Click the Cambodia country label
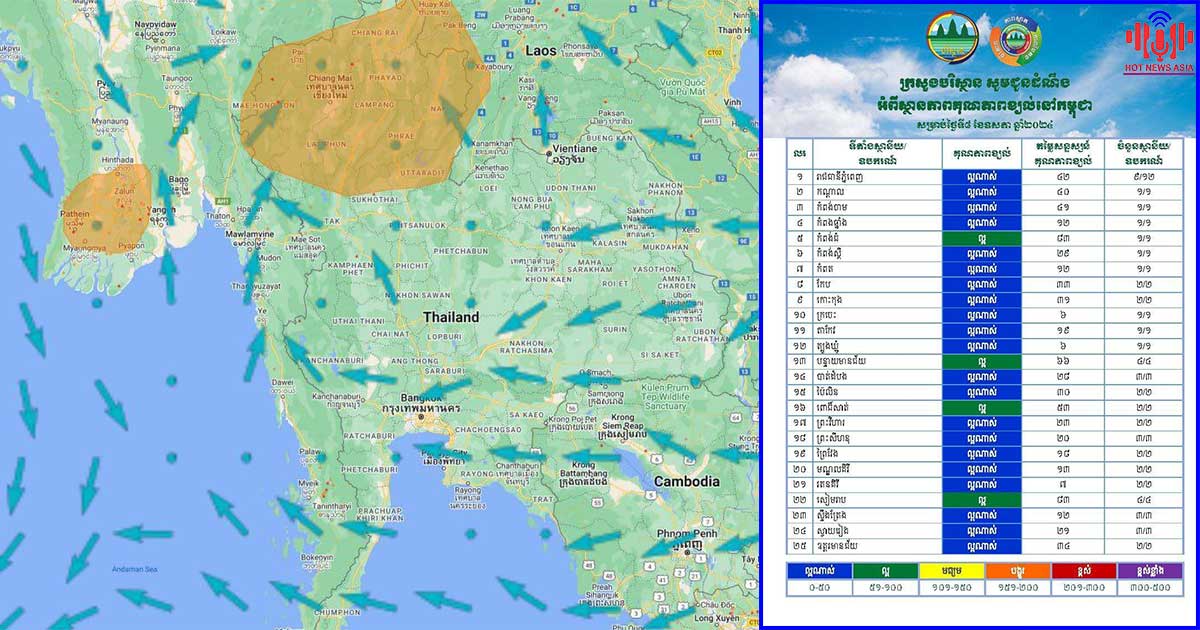 tap(686, 481)
